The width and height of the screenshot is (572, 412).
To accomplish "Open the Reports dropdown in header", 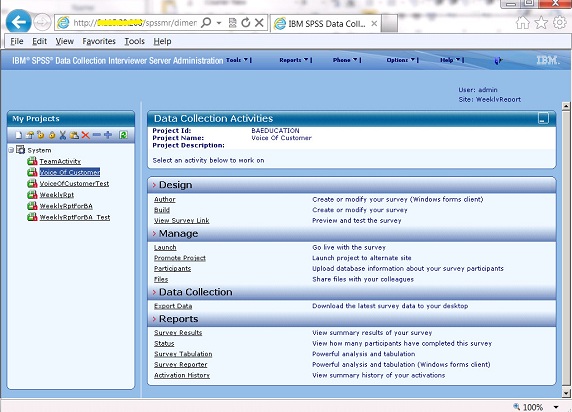I will 294,60.
